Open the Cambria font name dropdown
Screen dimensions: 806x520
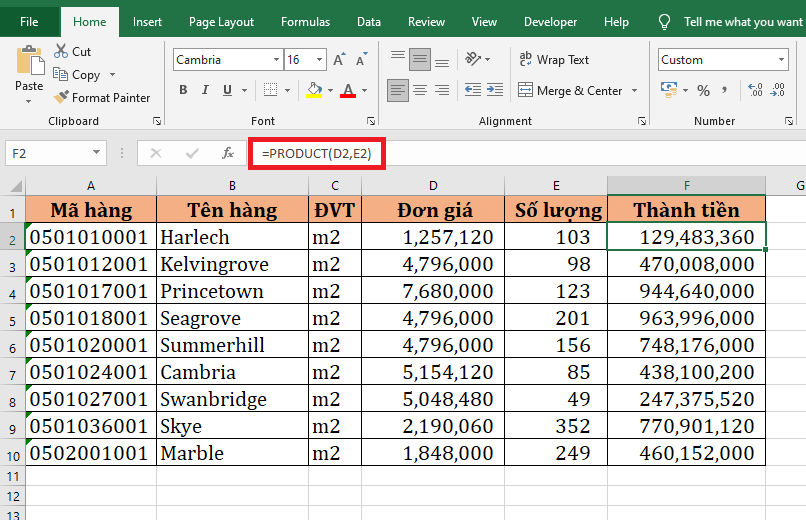[x=277, y=60]
